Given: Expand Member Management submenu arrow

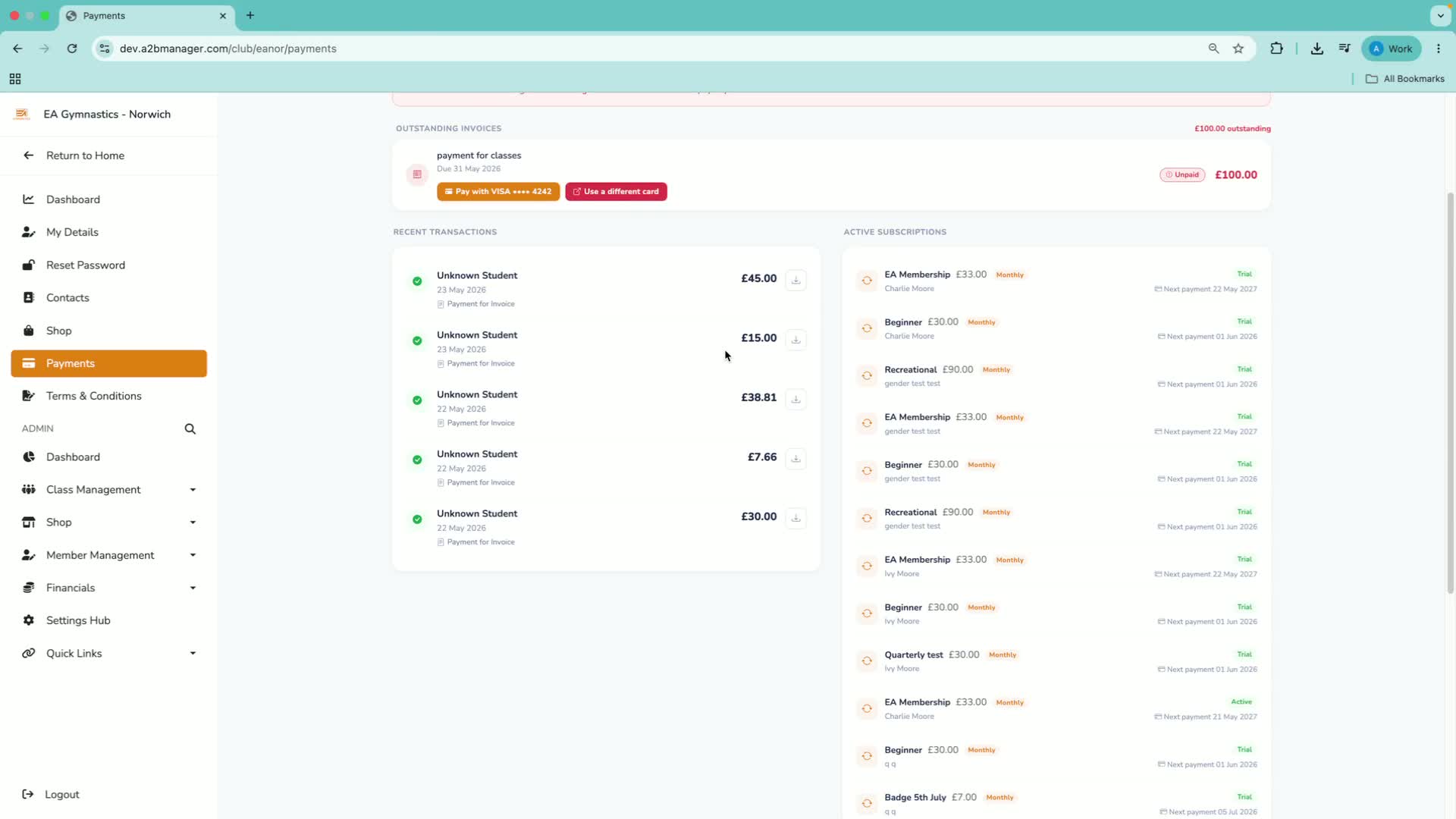Looking at the screenshot, I should (x=193, y=555).
